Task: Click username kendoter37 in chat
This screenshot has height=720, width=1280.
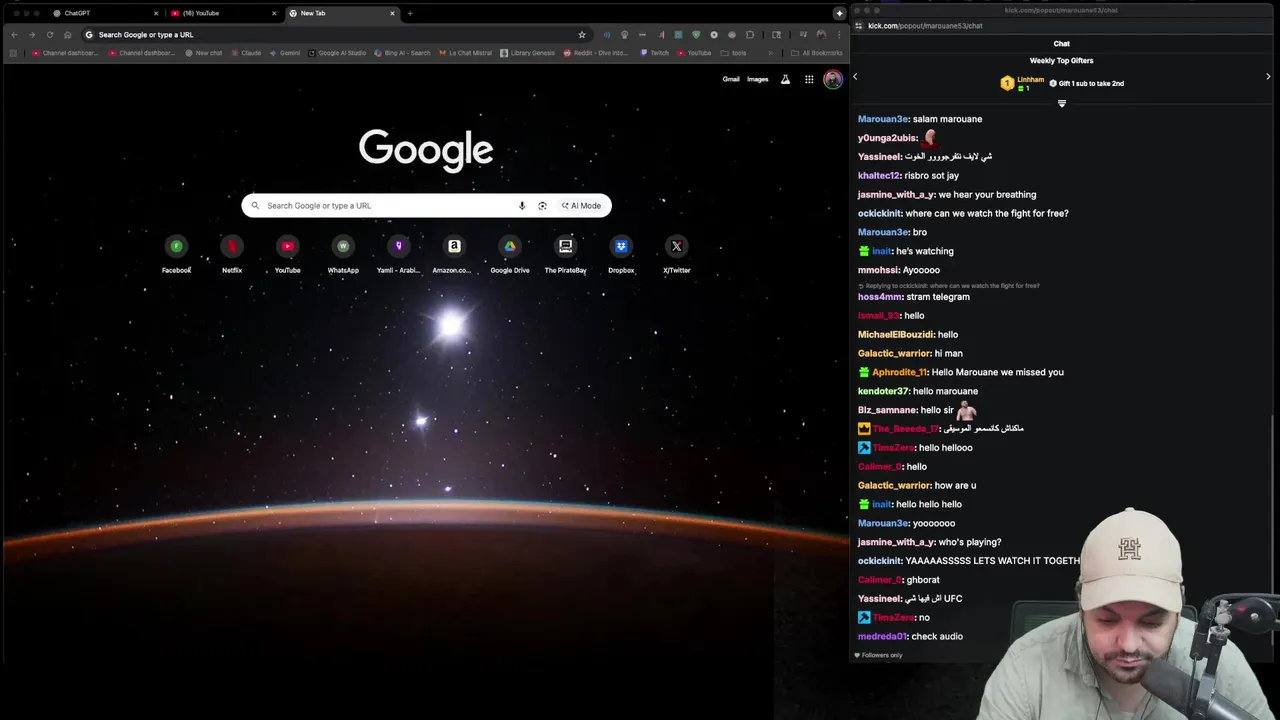Action: 883,391
